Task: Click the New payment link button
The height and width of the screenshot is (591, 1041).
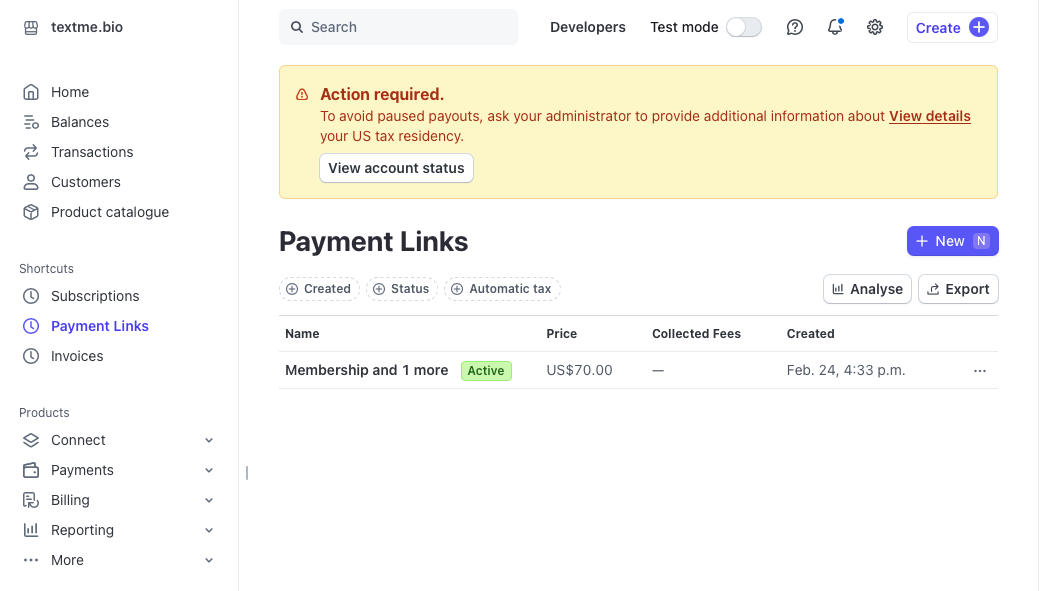Action: click(x=952, y=241)
